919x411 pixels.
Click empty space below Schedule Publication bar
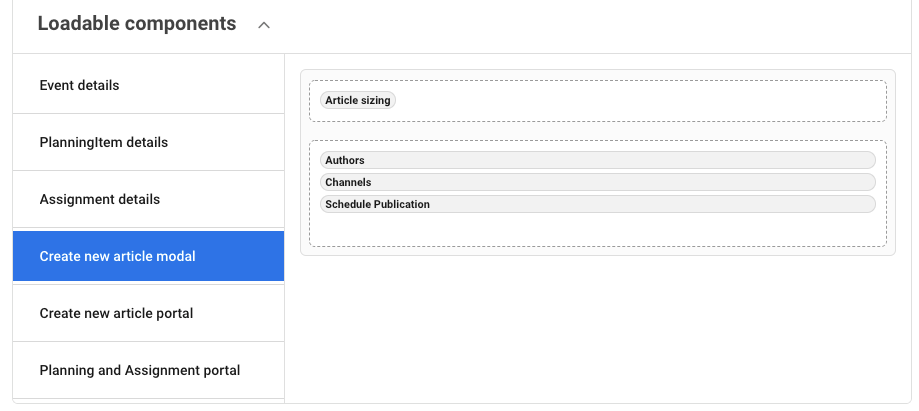(x=597, y=230)
